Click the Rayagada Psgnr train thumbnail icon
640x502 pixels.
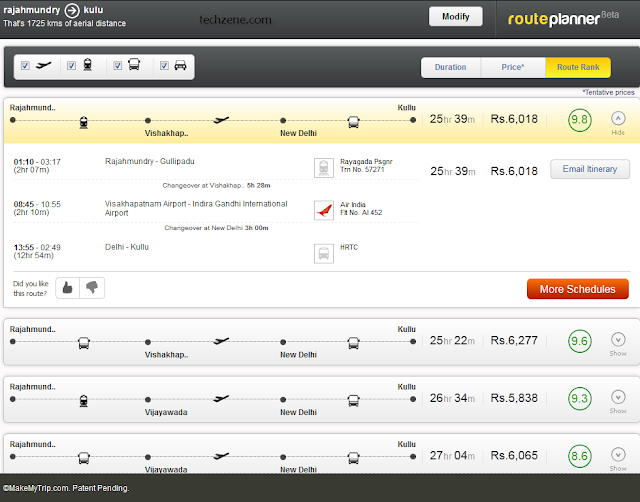[x=324, y=168]
